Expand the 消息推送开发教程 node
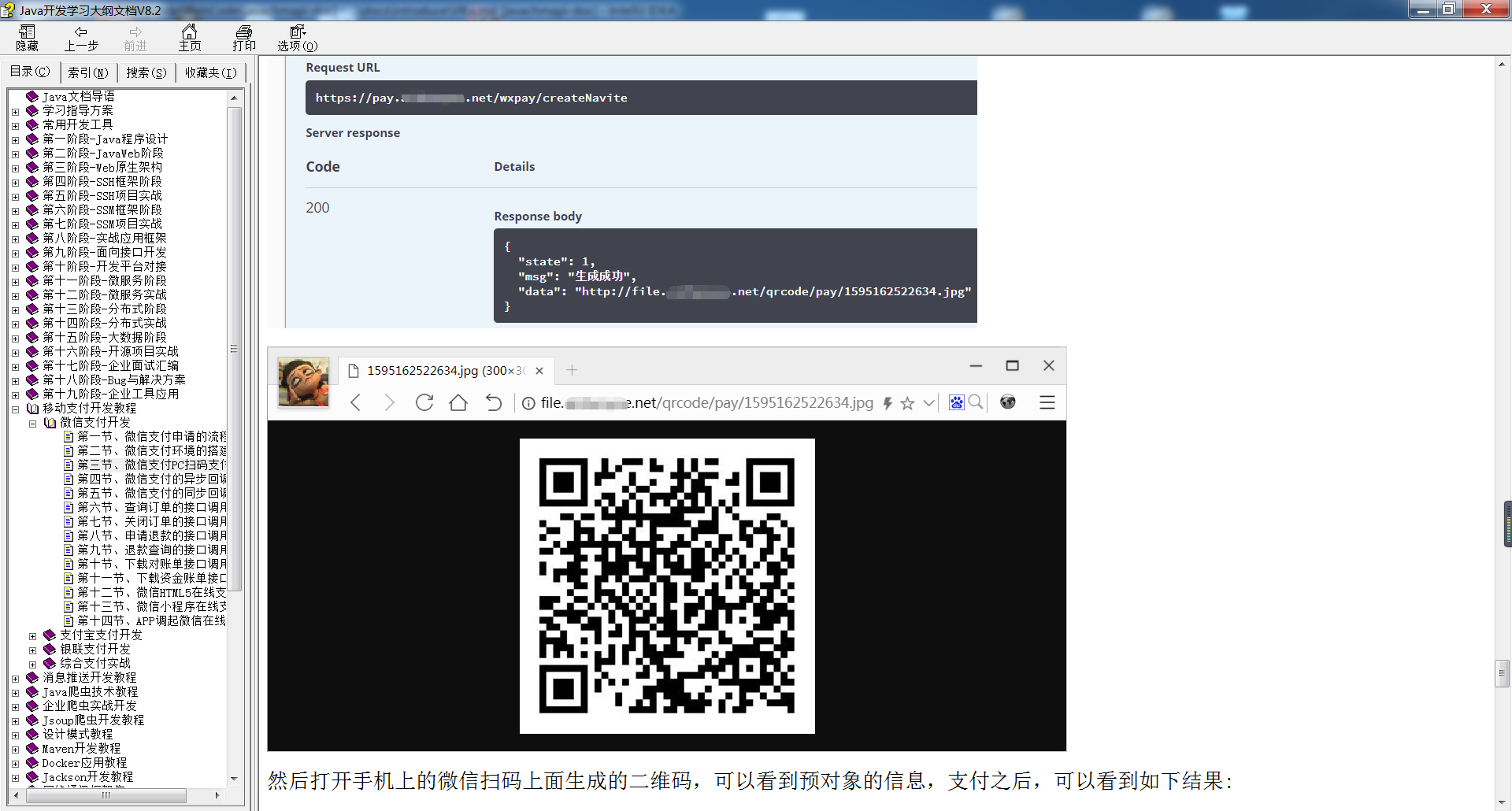 pos(15,678)
